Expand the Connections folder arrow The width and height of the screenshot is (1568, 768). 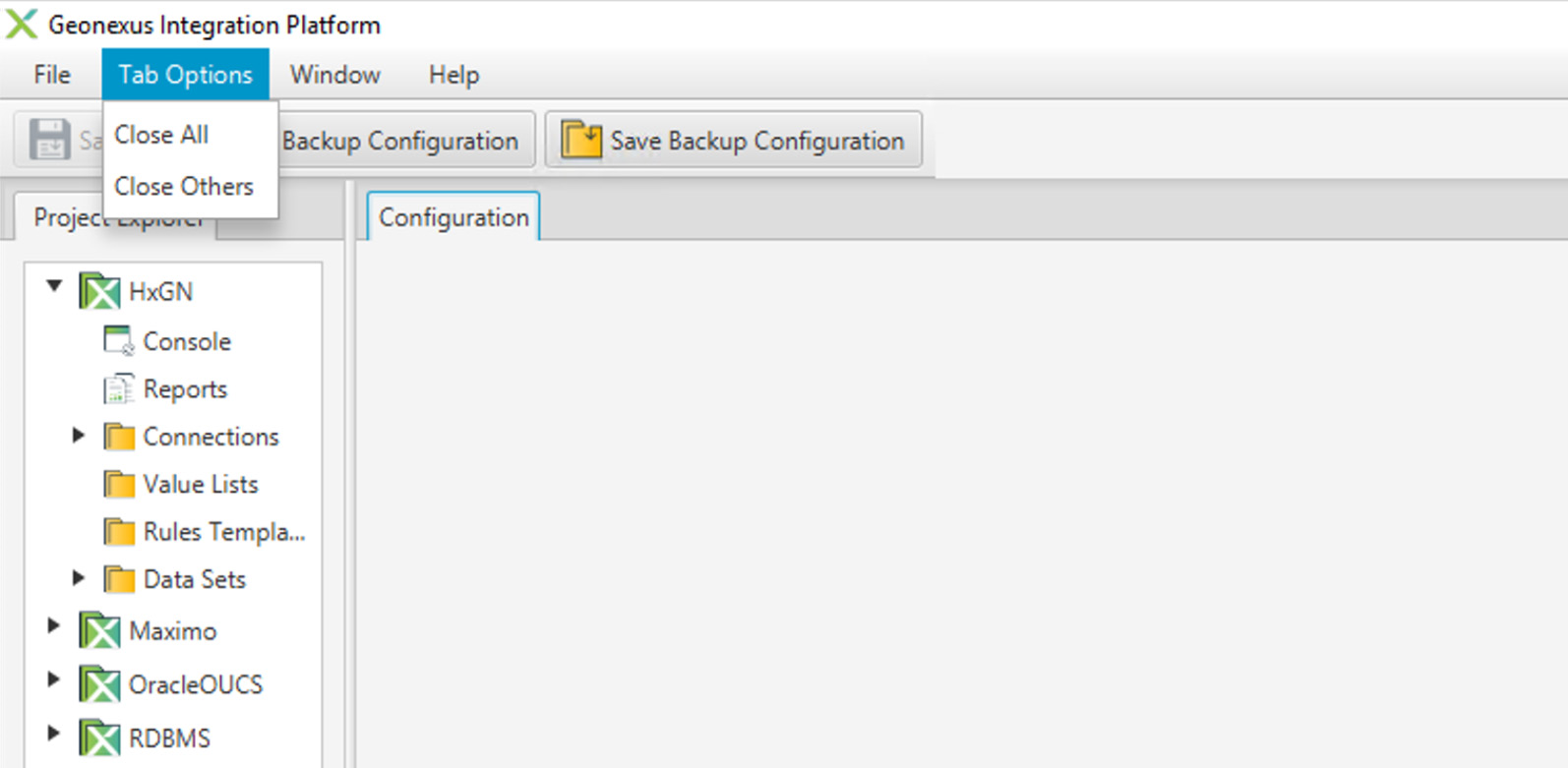pos(79,435)
